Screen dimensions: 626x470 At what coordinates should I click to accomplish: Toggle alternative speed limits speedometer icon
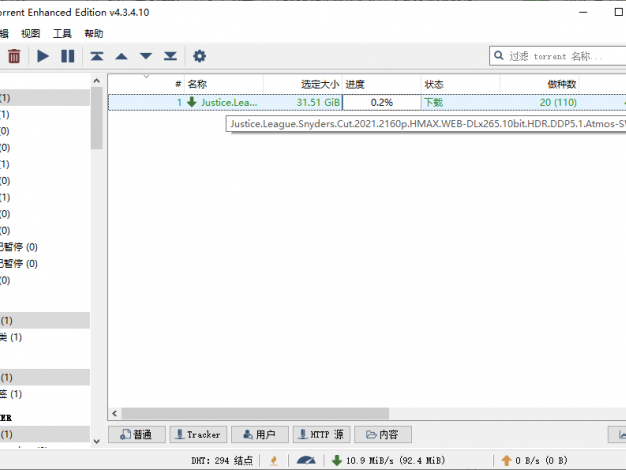[306, 460]
